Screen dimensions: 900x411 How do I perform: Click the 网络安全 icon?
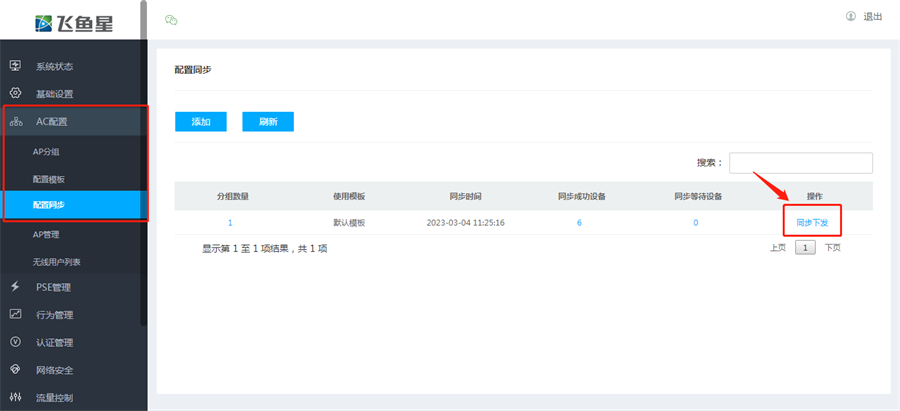coord(16,369)
